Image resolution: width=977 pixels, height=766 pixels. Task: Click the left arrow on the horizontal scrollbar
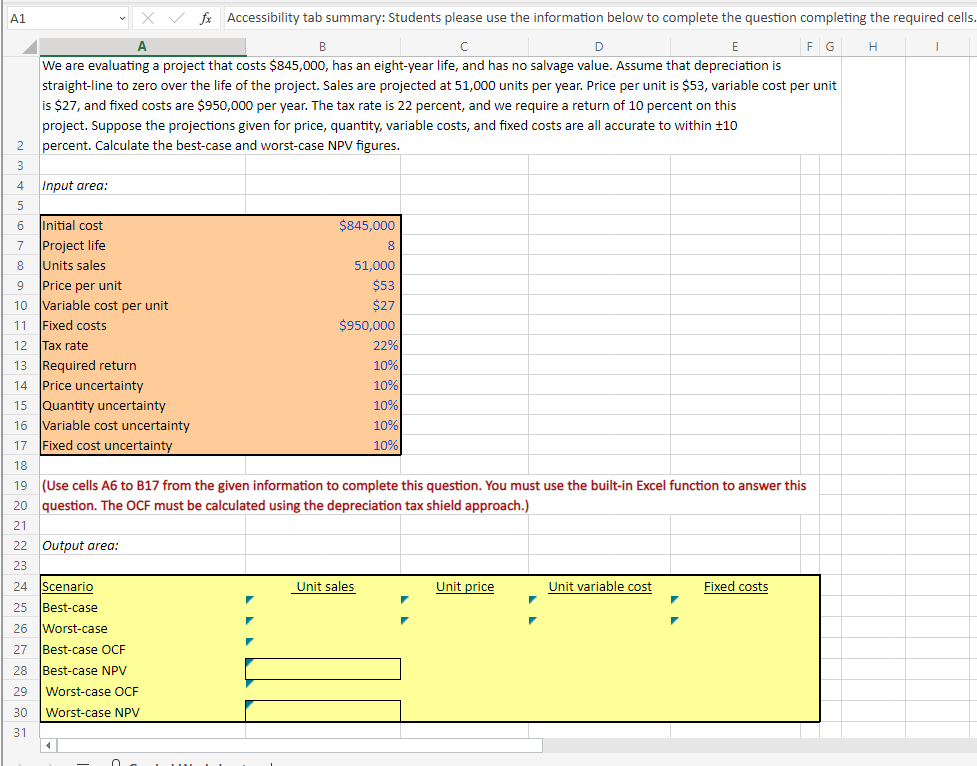(47, 745)
